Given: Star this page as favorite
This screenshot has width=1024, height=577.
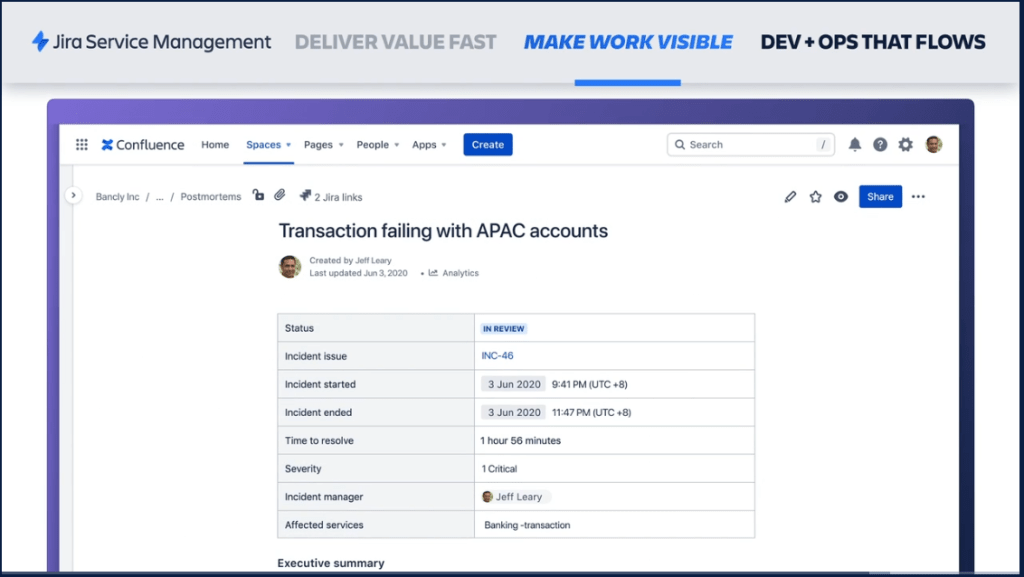Looking at the screenshot, I should pos(815,197).
